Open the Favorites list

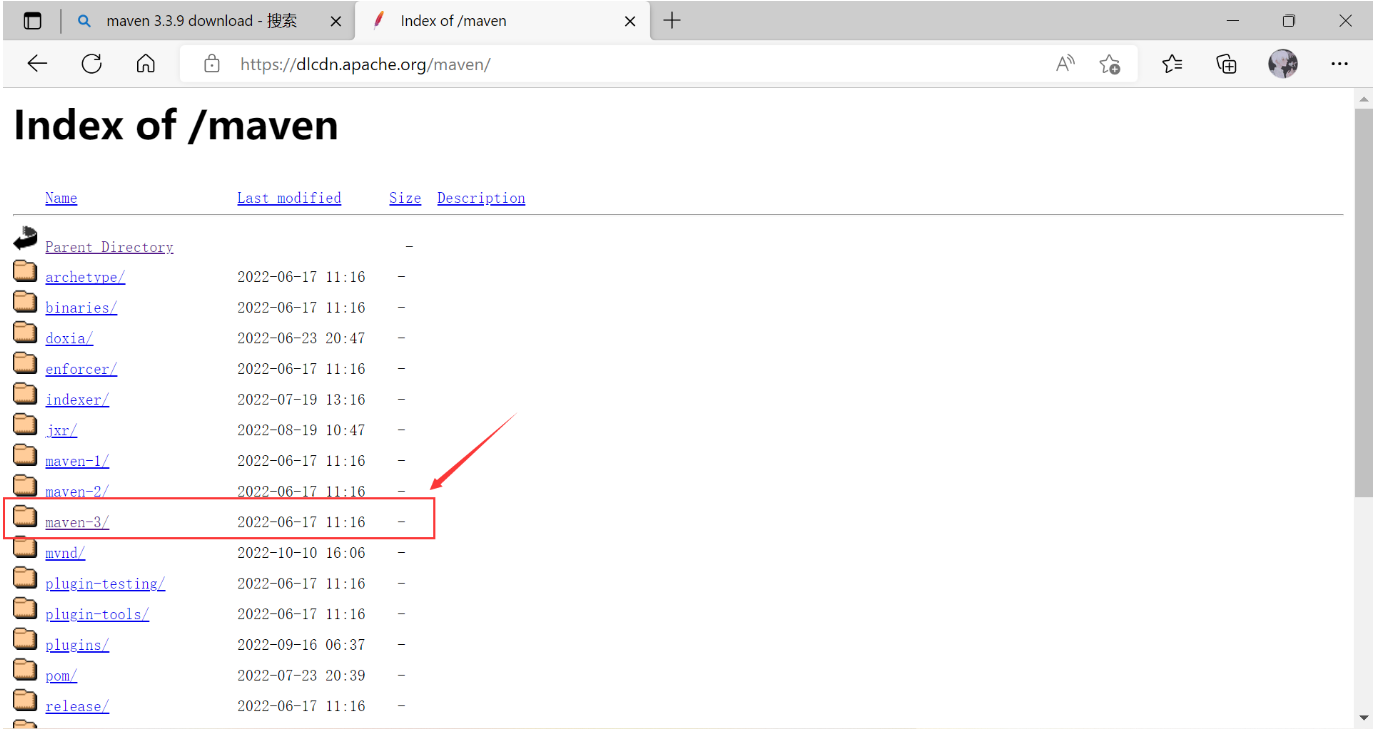pyautogui.click(x=1172, y=64)
